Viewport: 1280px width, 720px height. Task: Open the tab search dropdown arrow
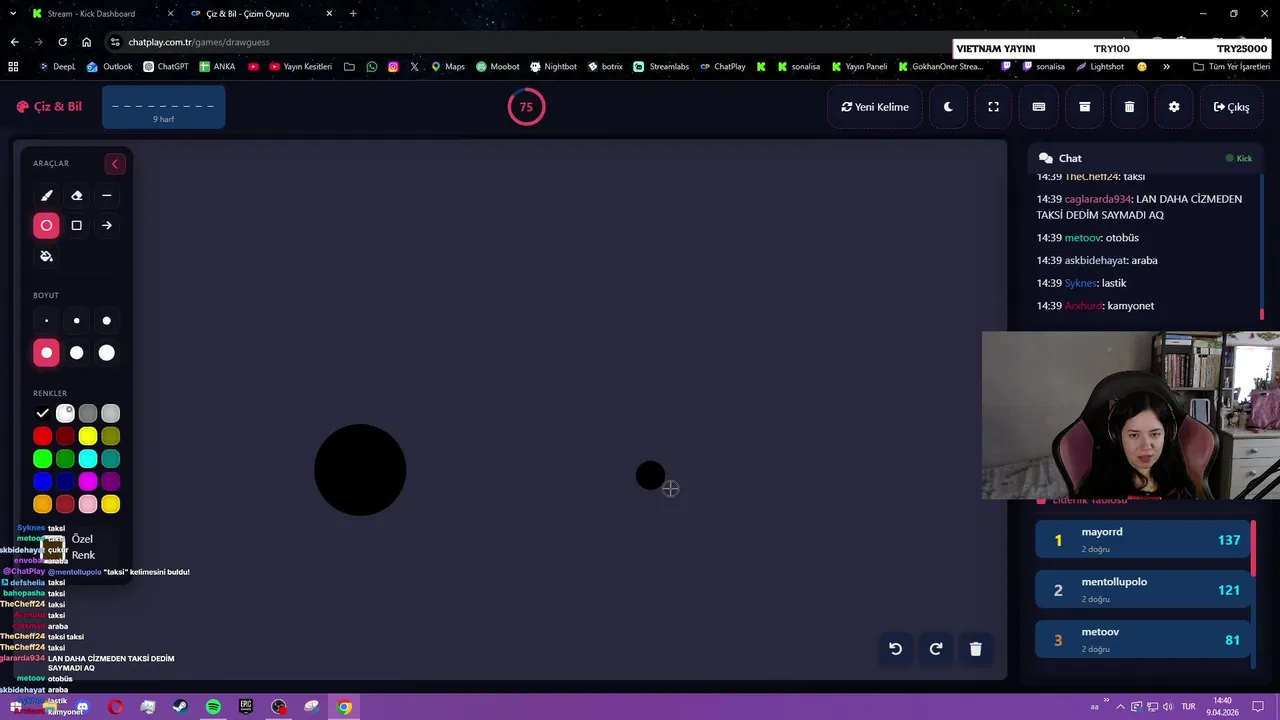pos(12,14)
